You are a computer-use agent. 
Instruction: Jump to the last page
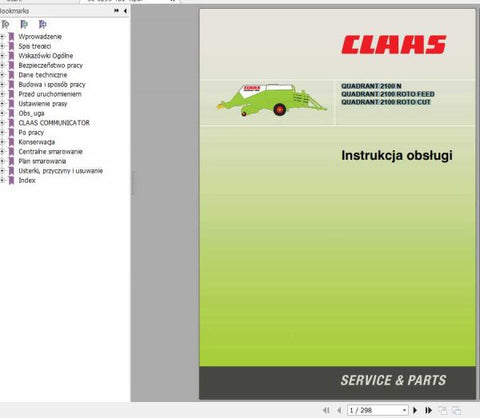click(429, 410)
